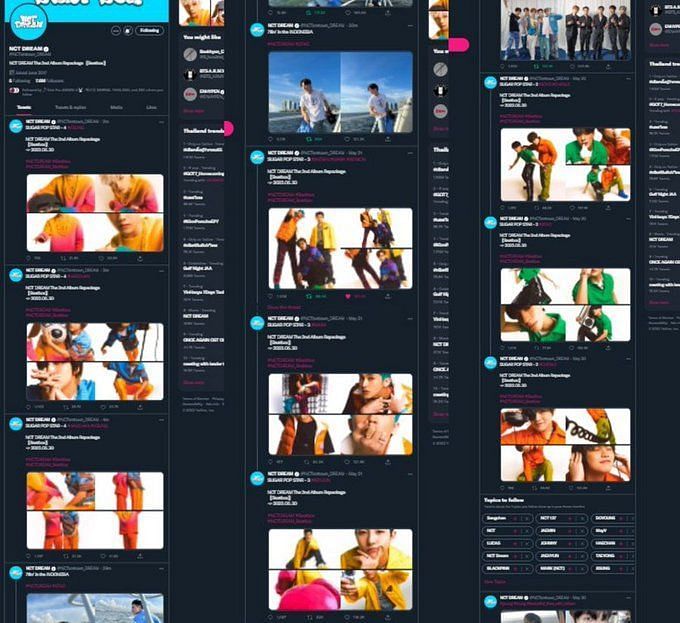Open the Likes tab on the profile

(x=151, y=107)
